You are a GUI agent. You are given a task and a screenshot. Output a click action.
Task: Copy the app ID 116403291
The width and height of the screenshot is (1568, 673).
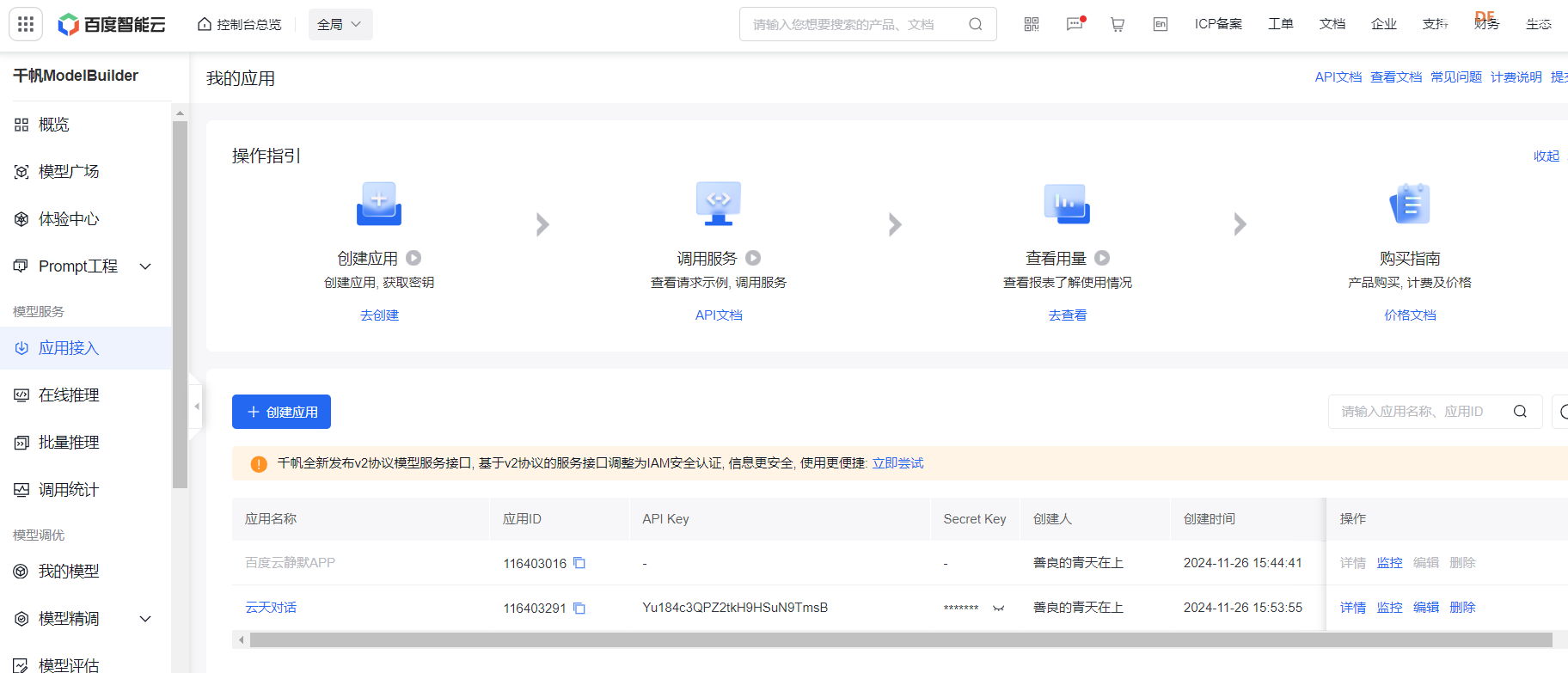[579, 608]
